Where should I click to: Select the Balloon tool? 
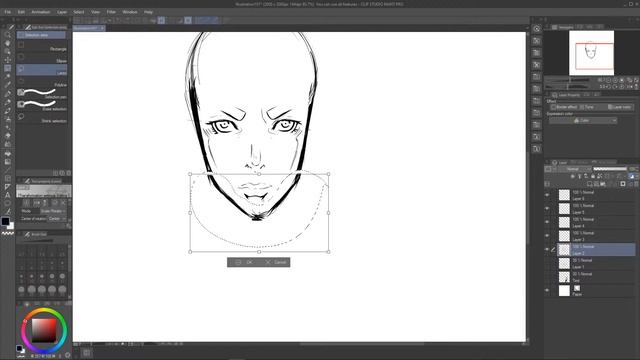click(x=8, y=203)
